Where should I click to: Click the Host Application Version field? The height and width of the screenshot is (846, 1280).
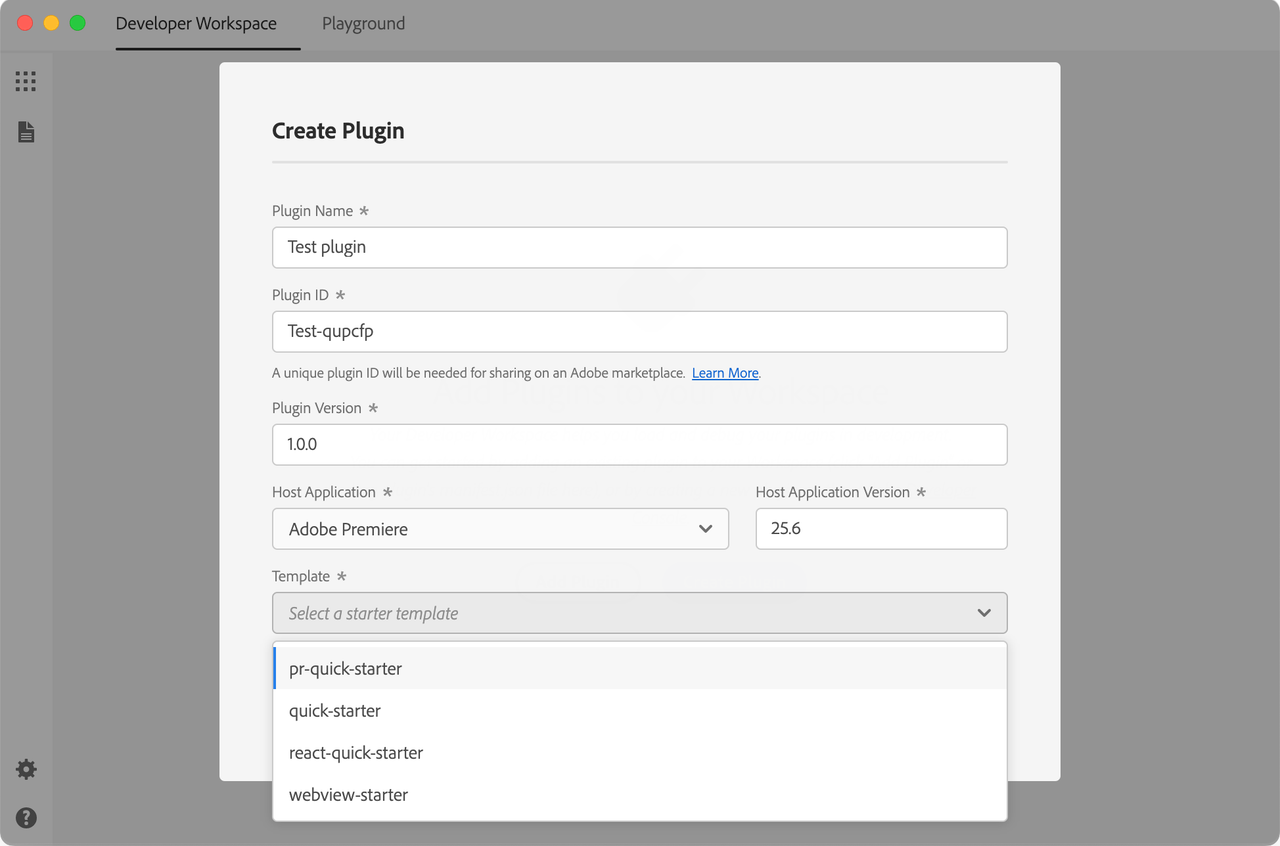881,528
